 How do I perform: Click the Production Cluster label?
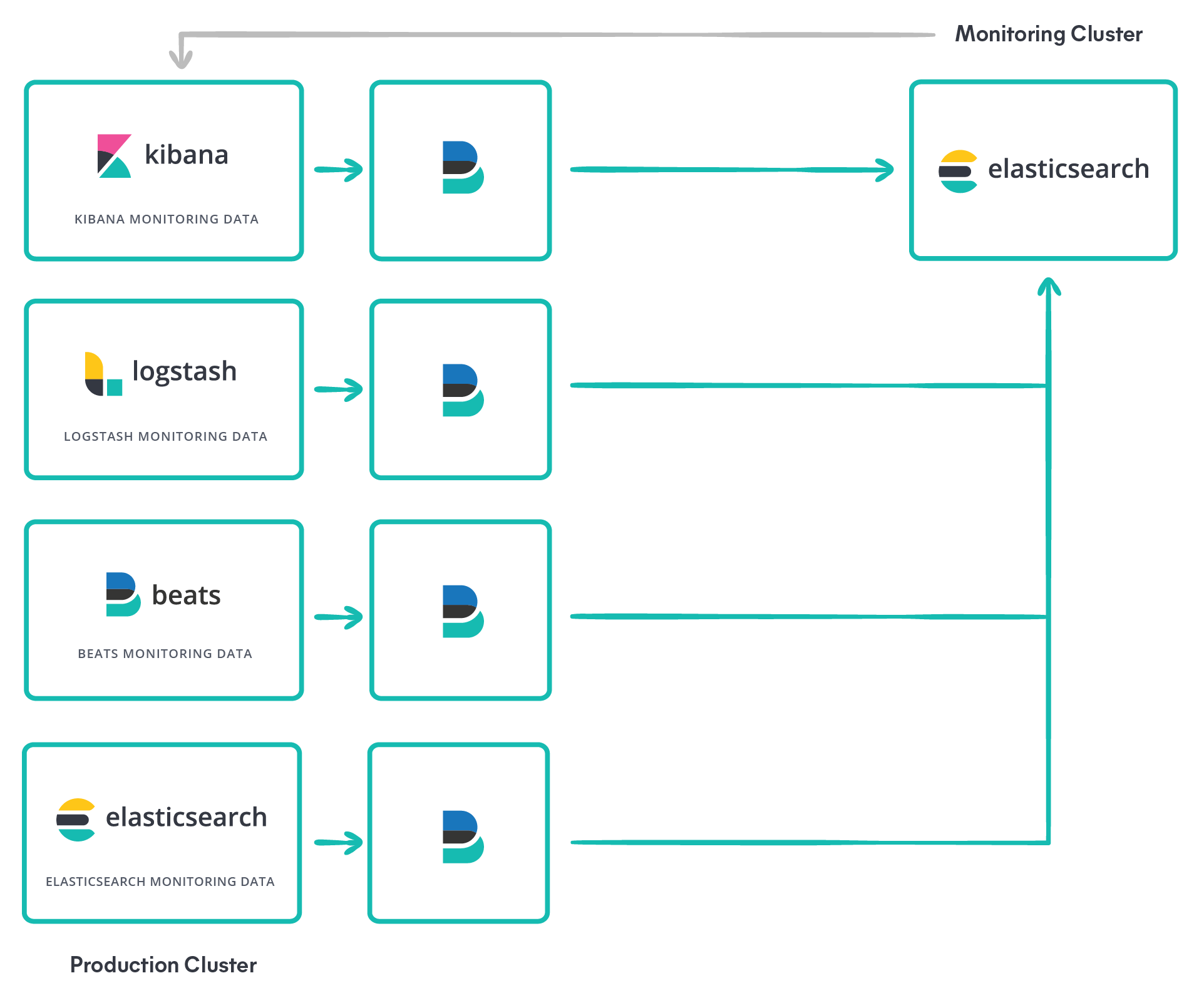pyautogui.click(x=163, y=965)
